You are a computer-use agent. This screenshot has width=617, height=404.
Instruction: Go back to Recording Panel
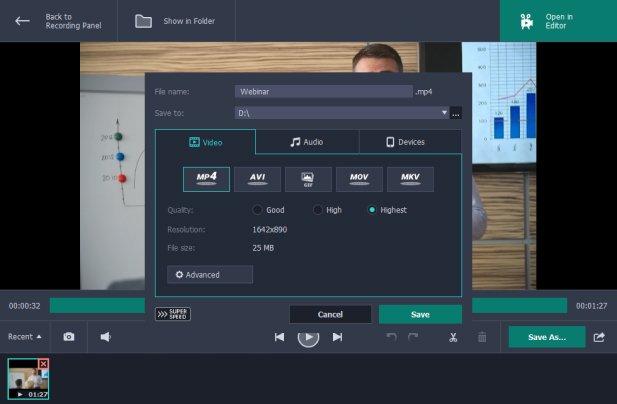point(58,21)
